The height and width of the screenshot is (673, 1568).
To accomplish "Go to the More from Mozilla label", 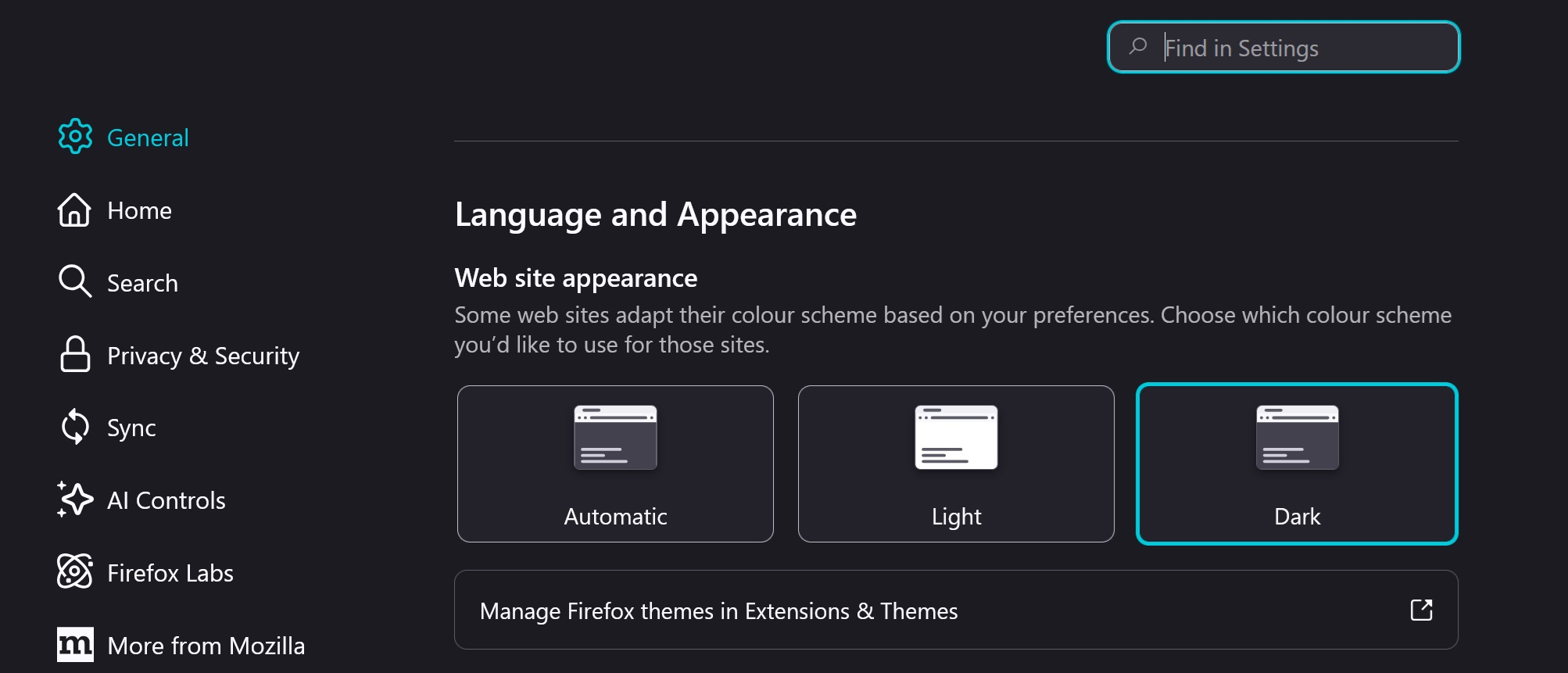I will click(206, 646).
